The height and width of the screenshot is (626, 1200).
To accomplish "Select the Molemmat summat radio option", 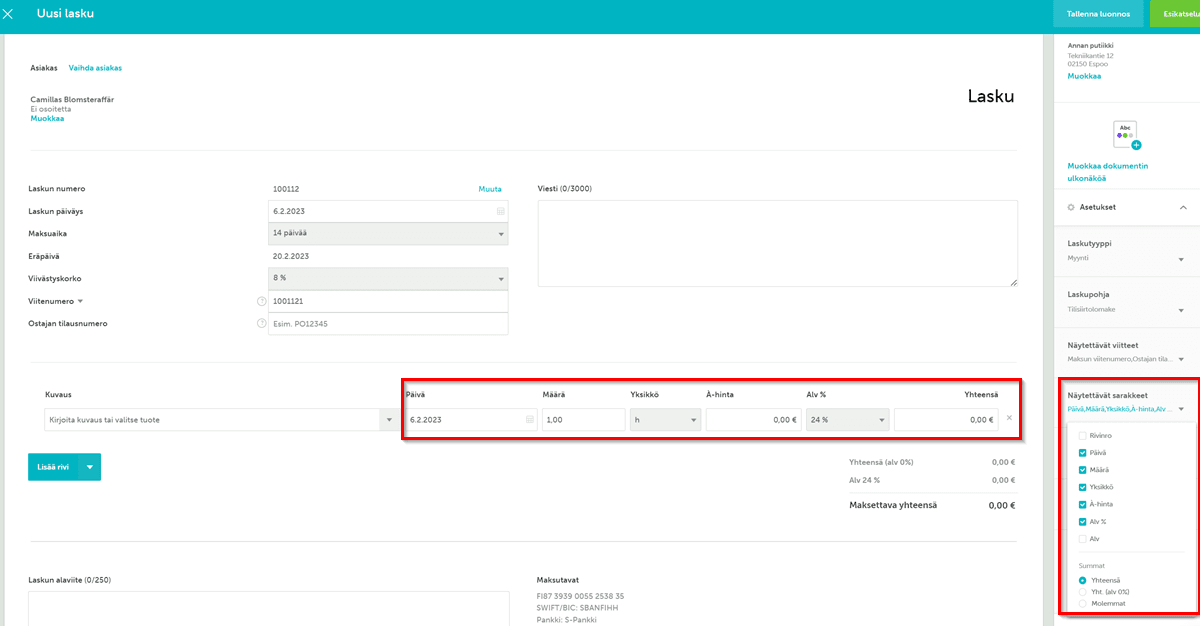I will point(1082,604).
